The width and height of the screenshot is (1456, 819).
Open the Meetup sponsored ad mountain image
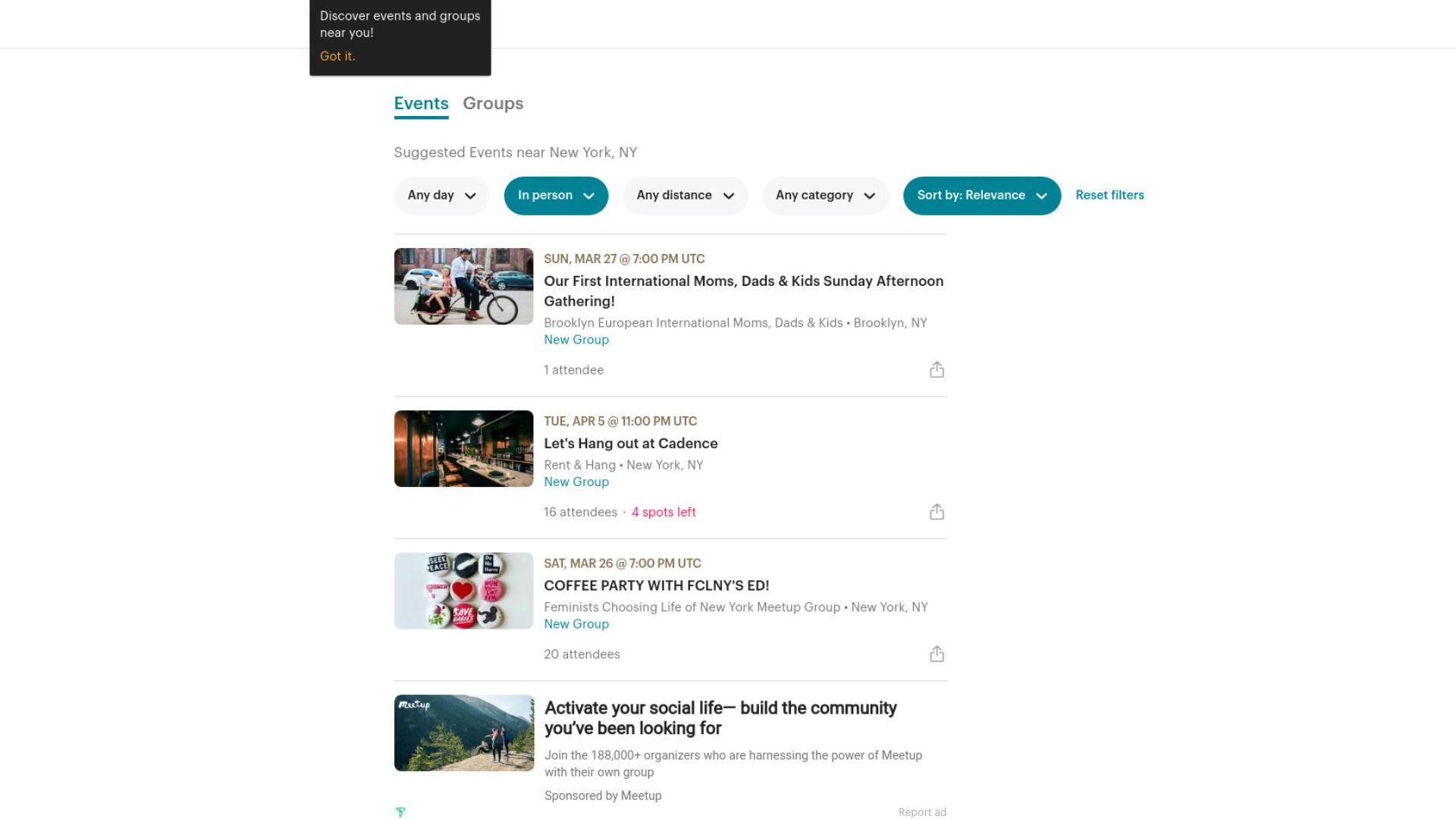tap(464, 733)
